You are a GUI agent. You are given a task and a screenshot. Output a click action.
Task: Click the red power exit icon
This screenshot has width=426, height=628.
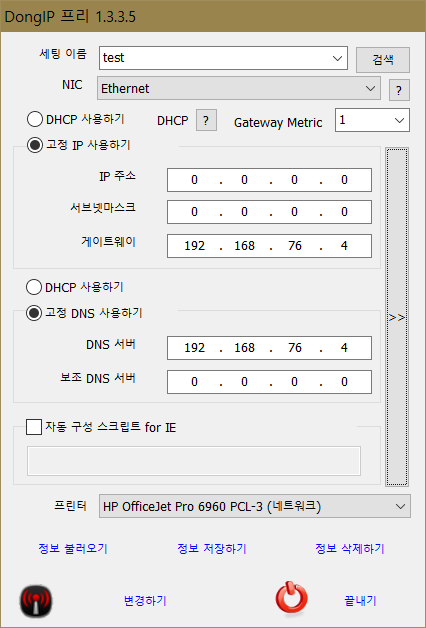[291, 600]
